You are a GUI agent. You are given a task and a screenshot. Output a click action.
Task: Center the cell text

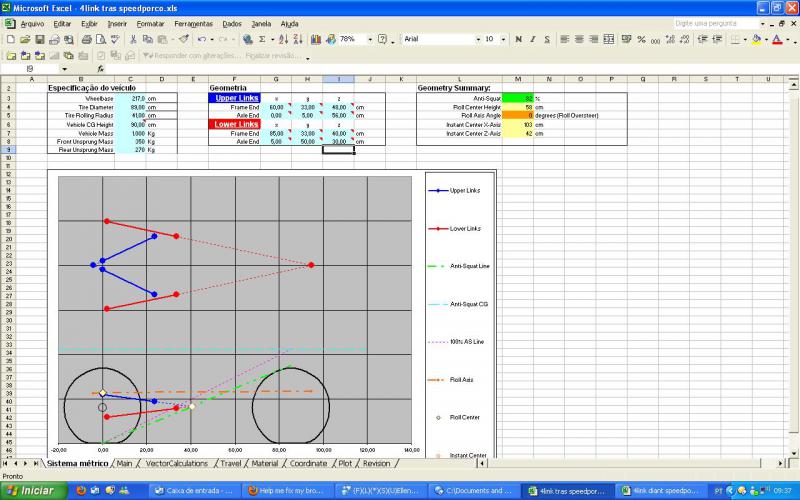point(579,39)
